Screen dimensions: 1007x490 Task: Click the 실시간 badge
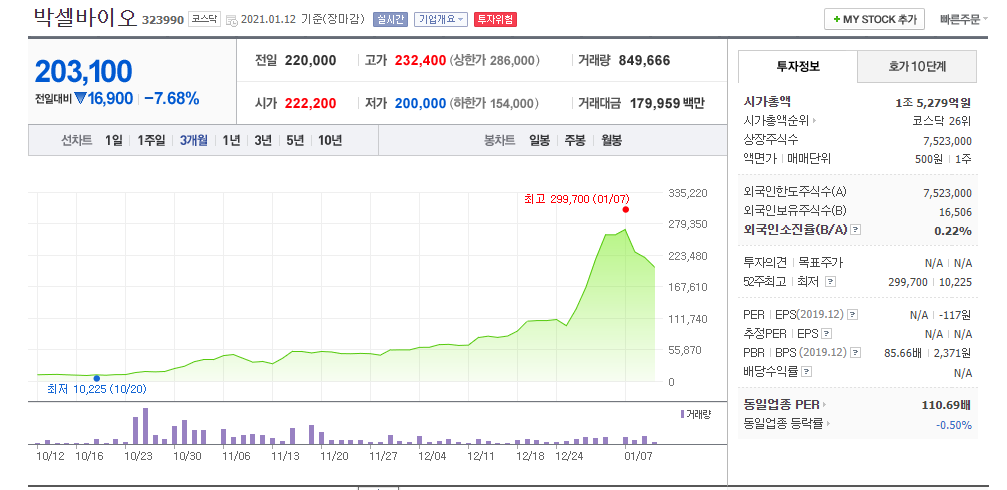390,19
